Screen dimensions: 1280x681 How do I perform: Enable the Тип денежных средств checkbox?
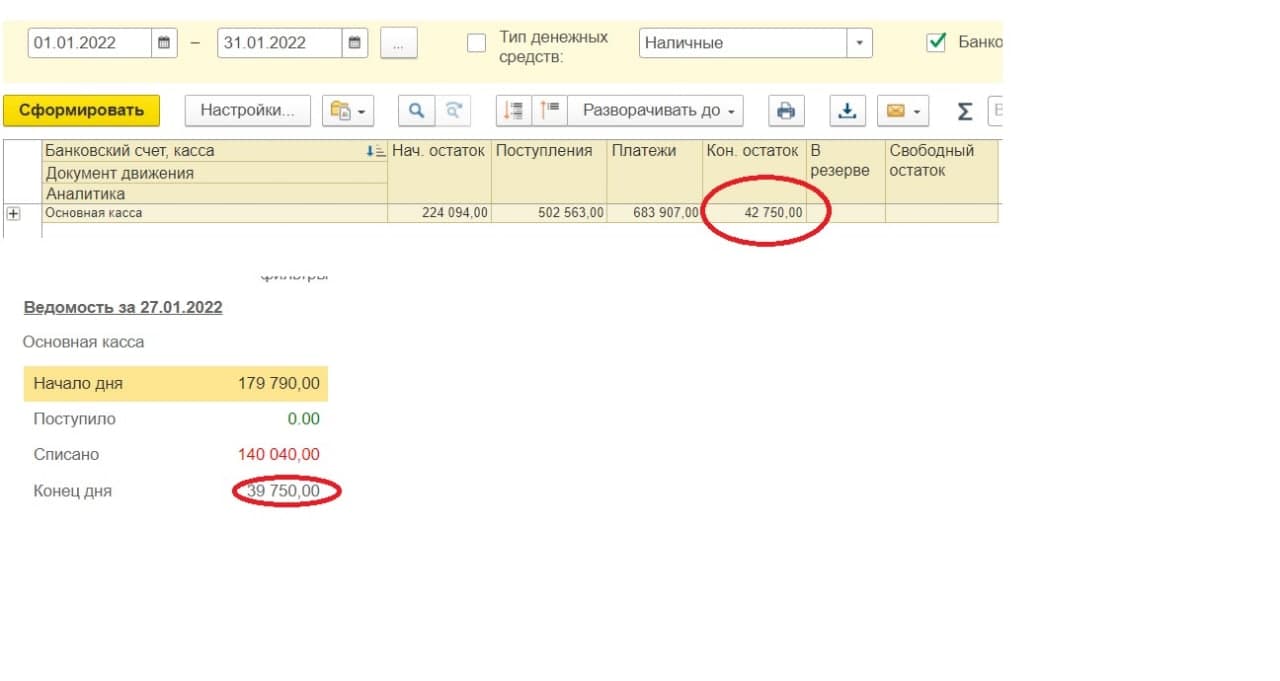(x=477, y=43)
